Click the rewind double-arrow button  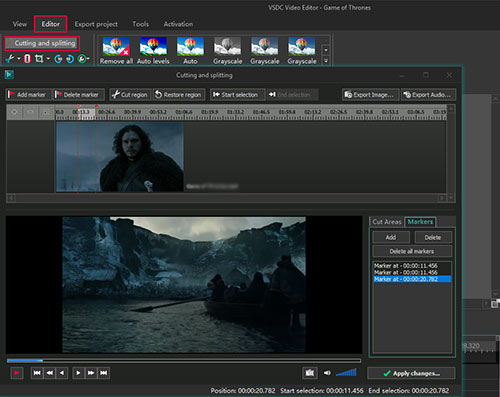[50, 373]
